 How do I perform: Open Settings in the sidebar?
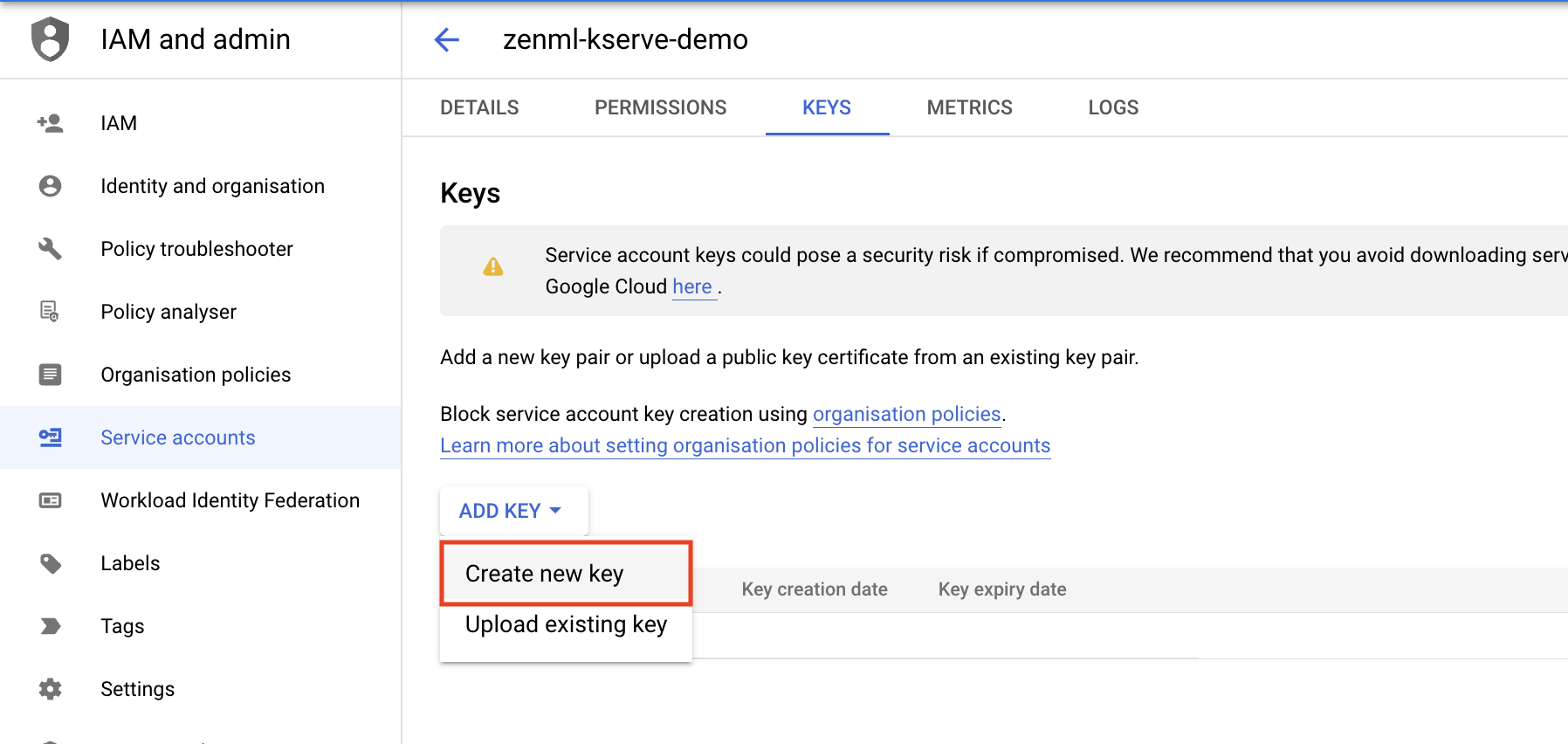coord(201,689)
